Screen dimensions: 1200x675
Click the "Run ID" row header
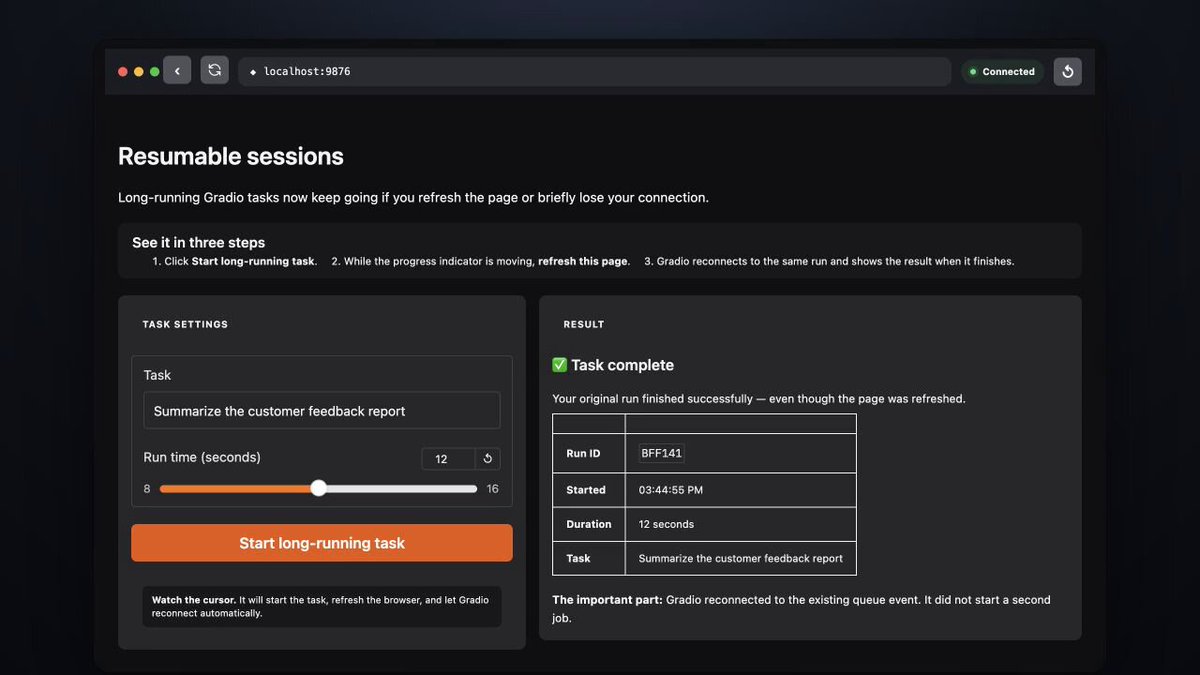pos(589,453)
